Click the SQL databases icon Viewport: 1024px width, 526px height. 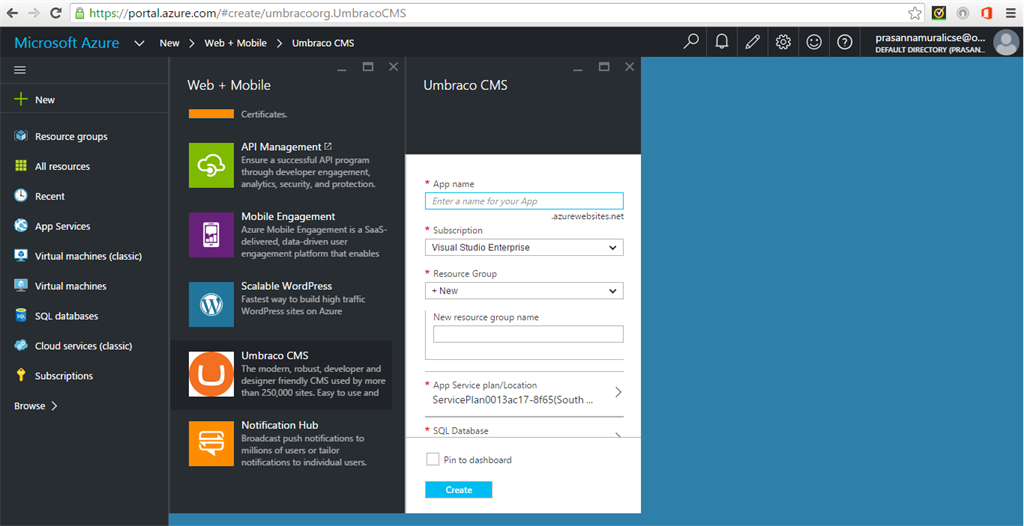pos(21,316)
